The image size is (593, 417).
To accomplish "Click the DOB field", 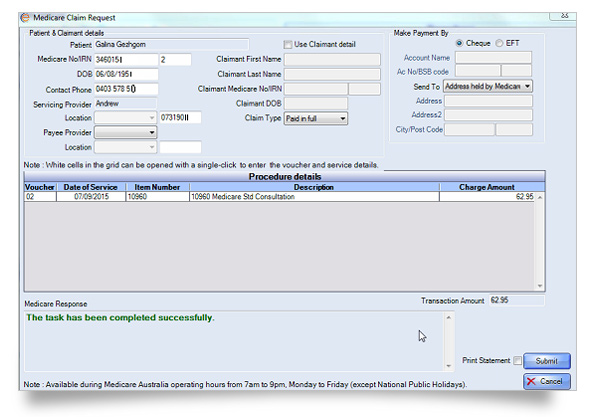I will pyautogui.click(x=126, y=74).
